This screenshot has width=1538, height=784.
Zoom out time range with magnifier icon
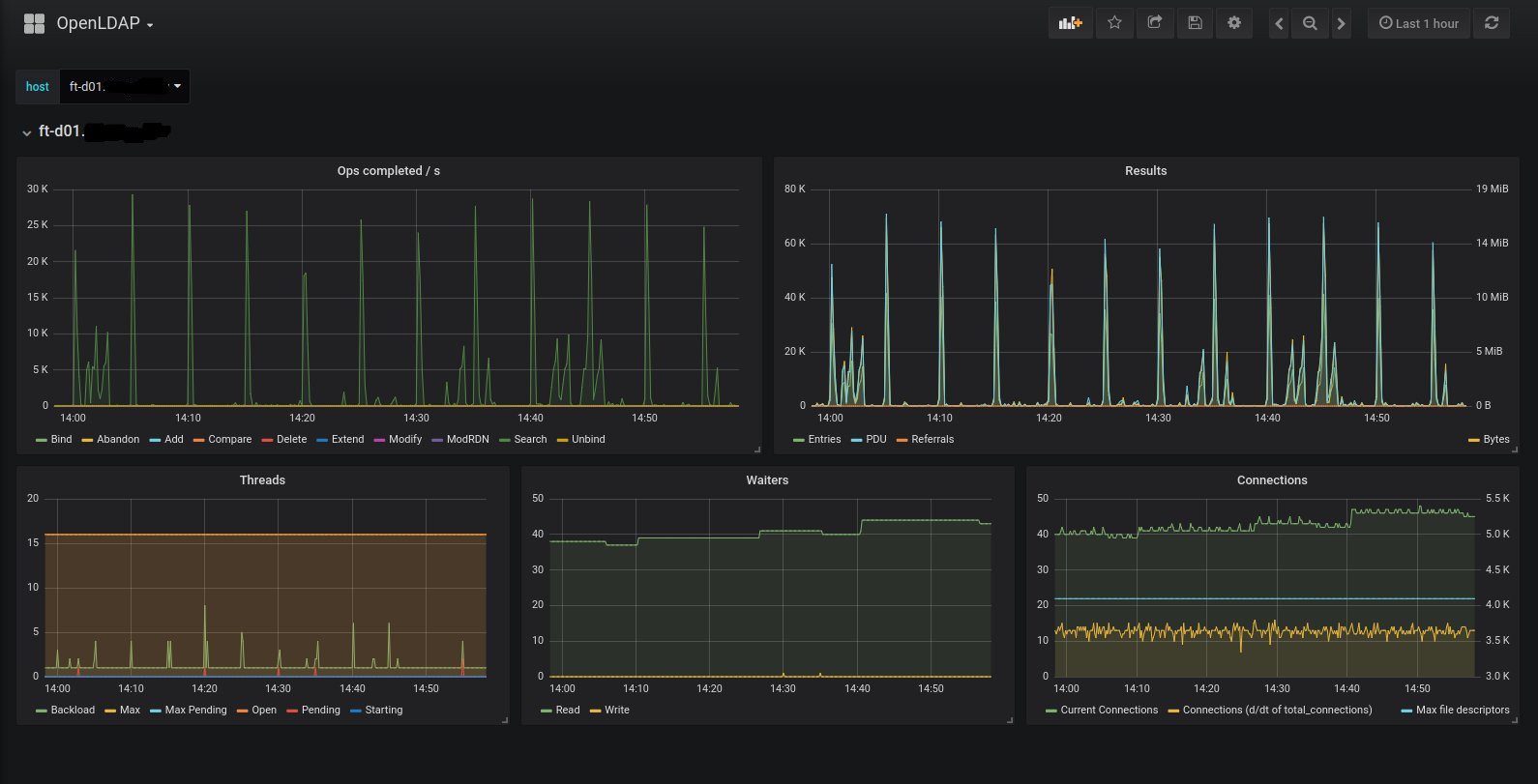1310,23
